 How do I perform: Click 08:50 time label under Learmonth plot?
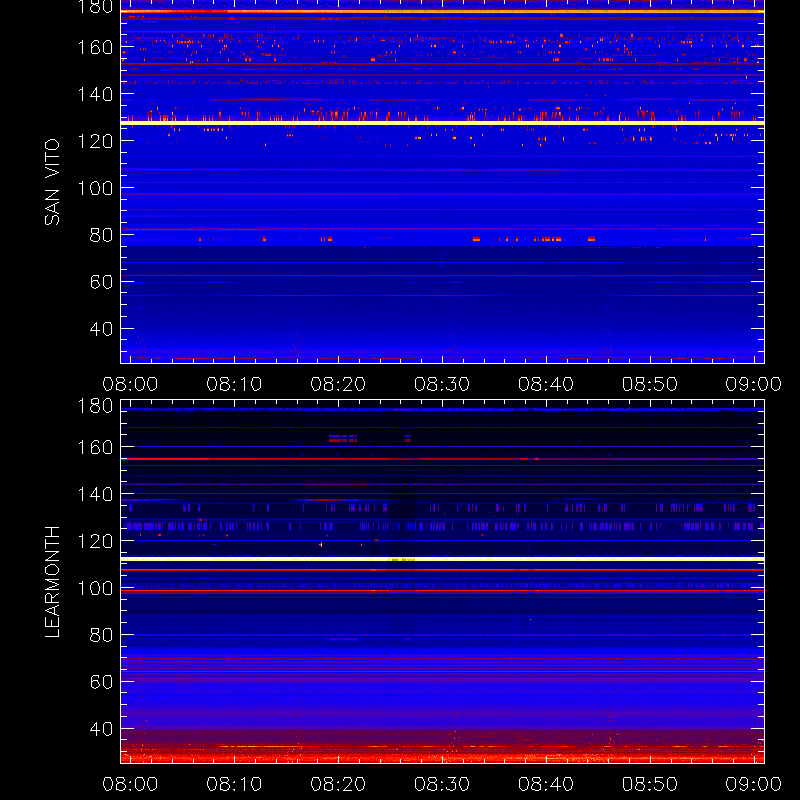(x=650, y=784)
